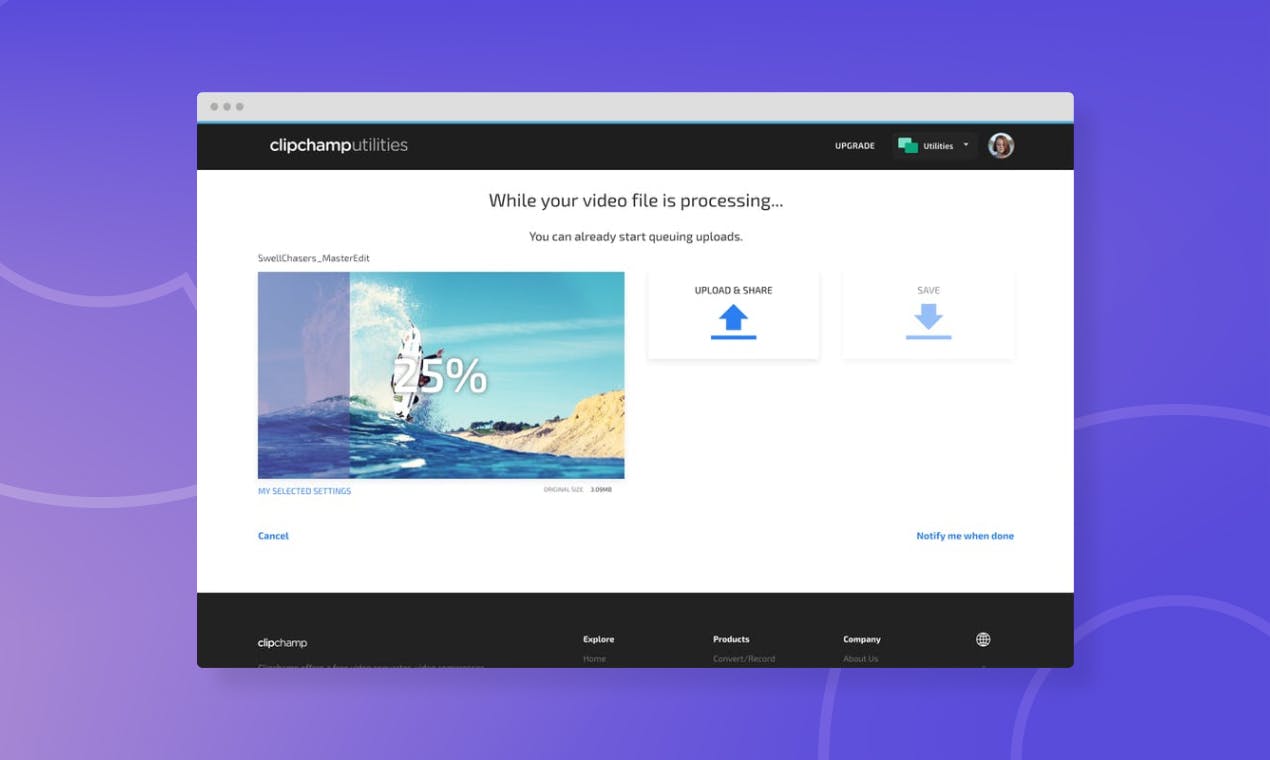Expand the Utilities dropdown arrow
This screenshot has height=760, width=1270.
point(966,145)
